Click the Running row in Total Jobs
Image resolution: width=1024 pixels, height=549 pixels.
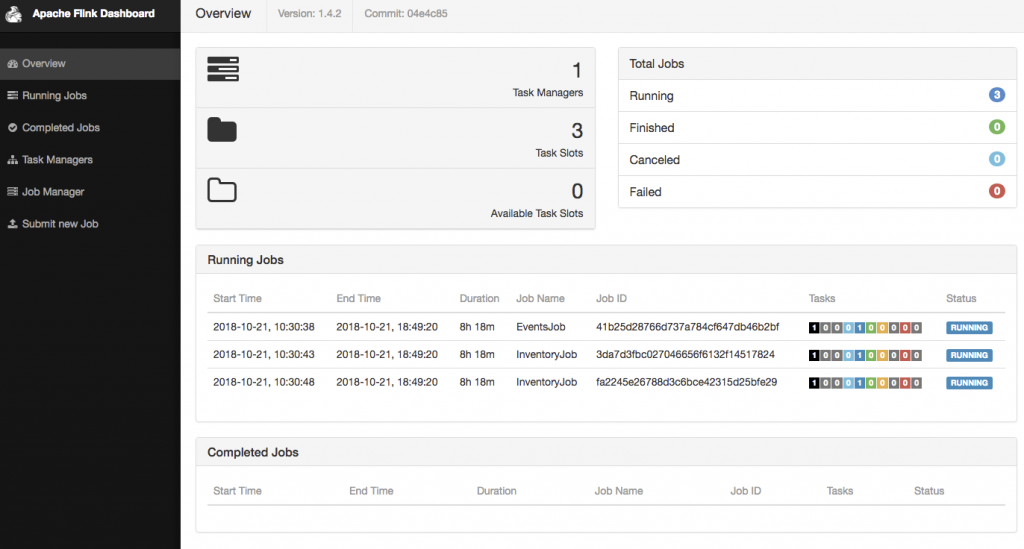pyautogui.click(x=817, y=95)
